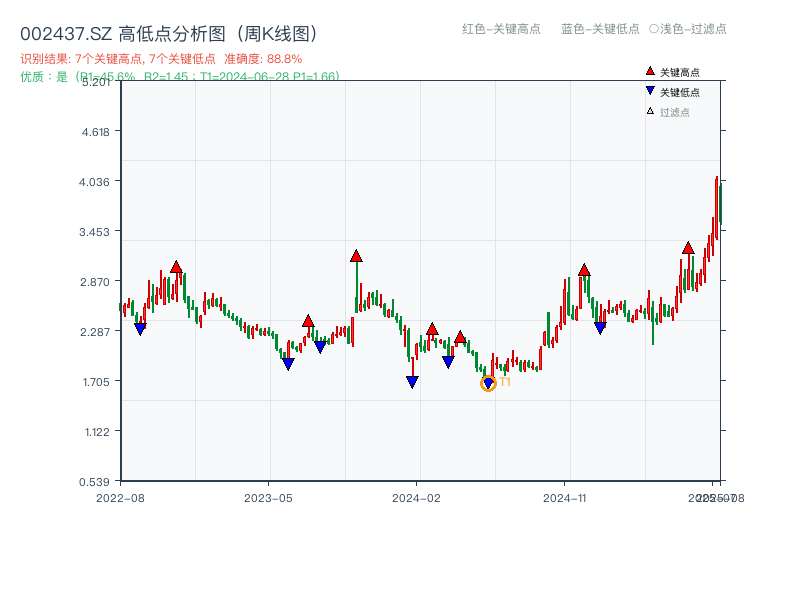
Task: Select the blue low marker between the two 2024 red highs
Action: 448,362
